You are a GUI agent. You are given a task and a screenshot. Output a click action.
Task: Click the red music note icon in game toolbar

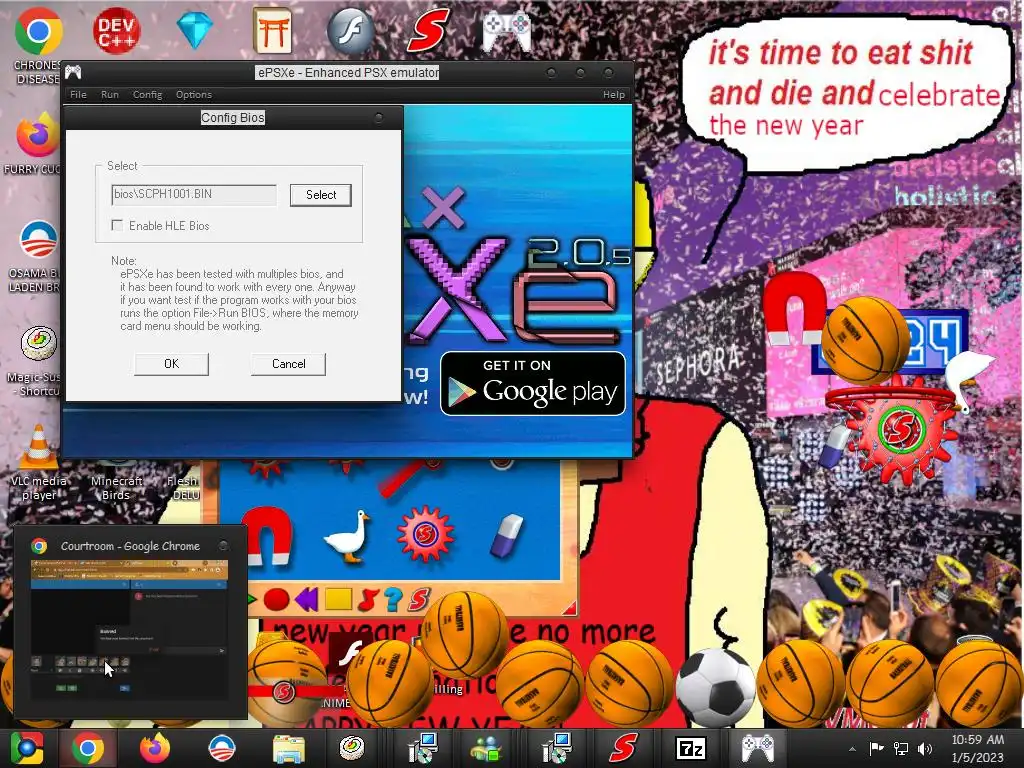point(368,600)
